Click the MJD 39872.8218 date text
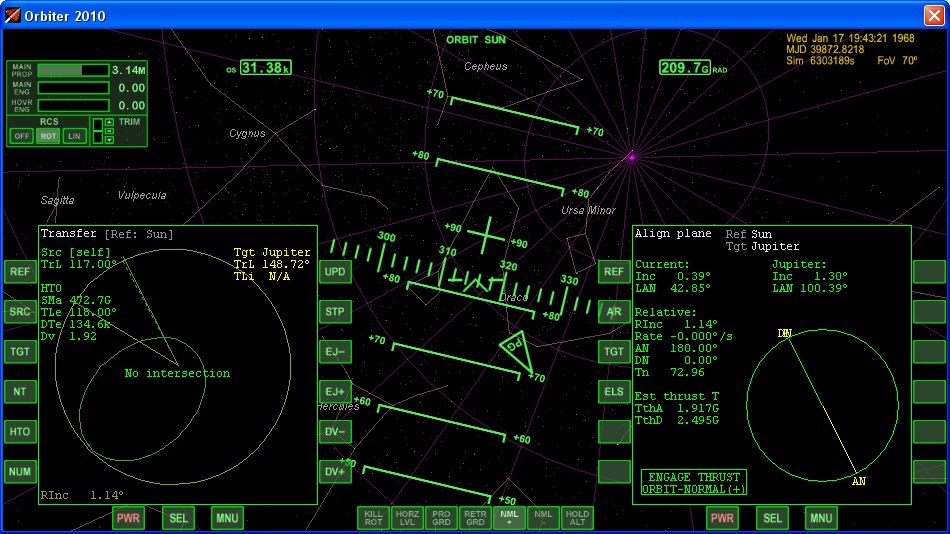Image resolution: width=950 pixels, height=534 pixels. pos(825,50)
